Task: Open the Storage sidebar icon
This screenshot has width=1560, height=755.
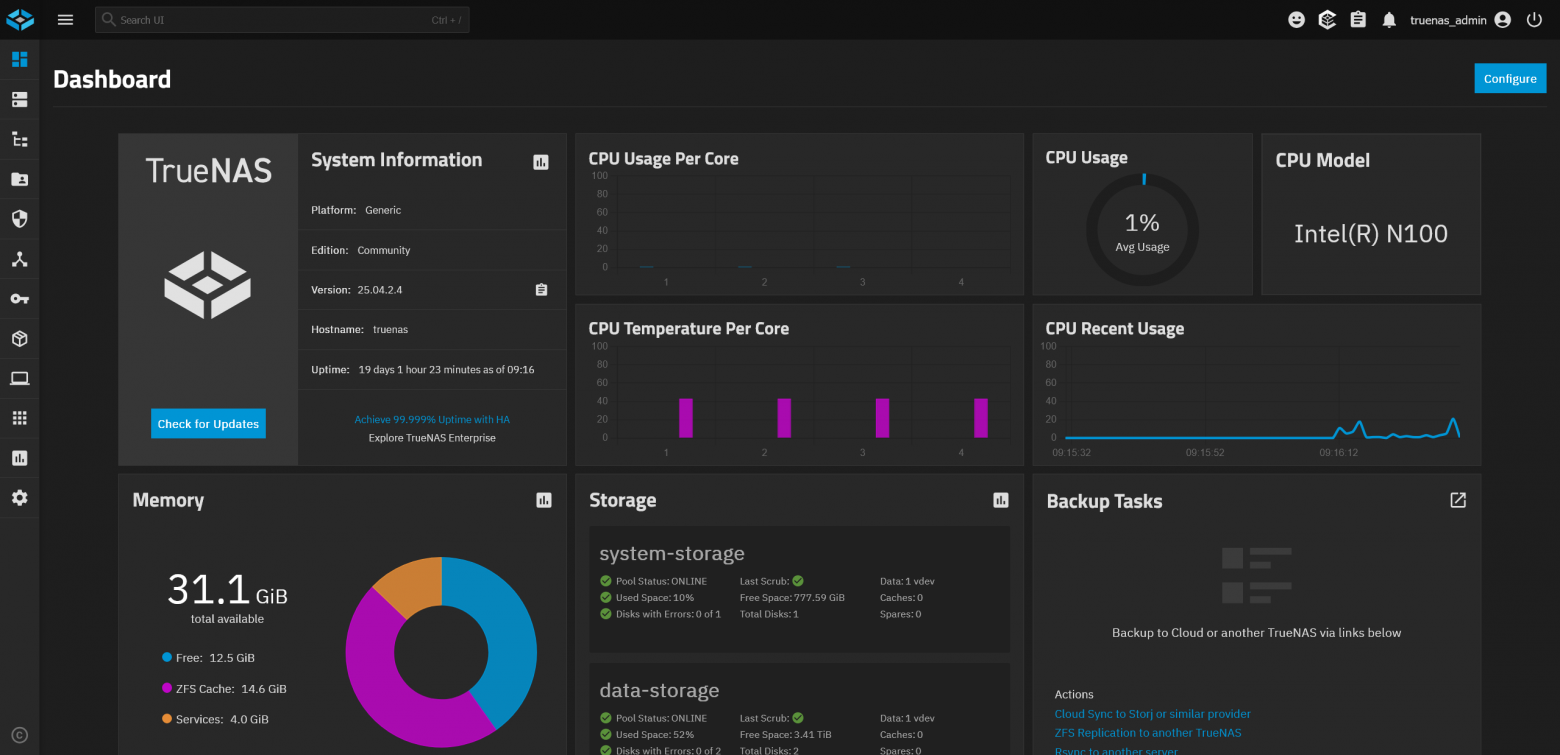Action: click(19, 99)
